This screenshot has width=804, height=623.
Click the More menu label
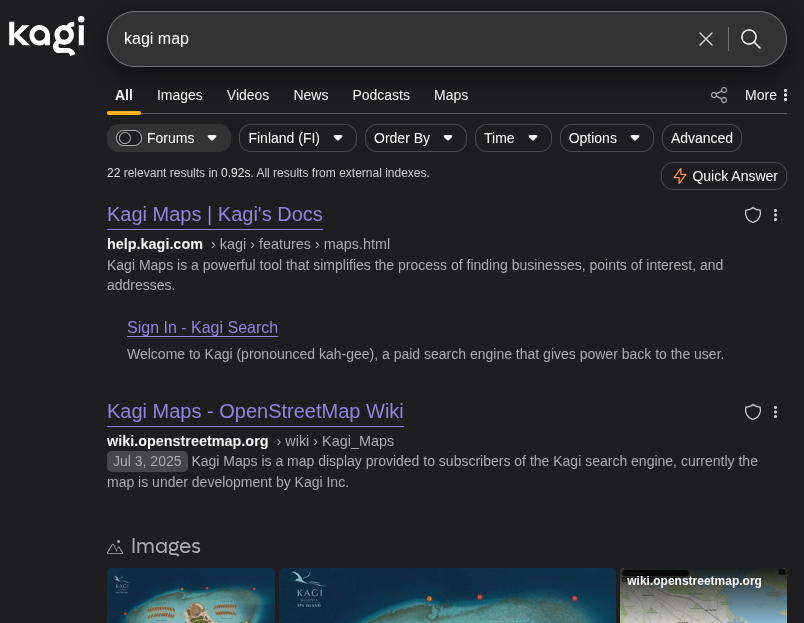[x=760, y=95]
